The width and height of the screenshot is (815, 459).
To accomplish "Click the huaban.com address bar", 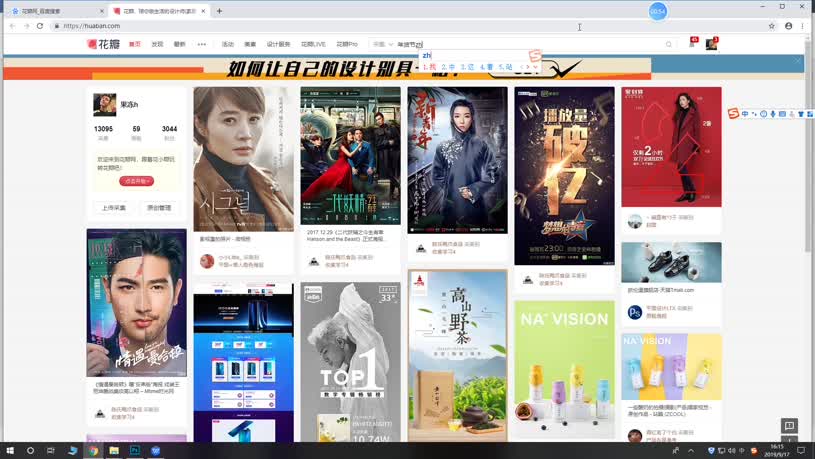I will tap(408, 25).
